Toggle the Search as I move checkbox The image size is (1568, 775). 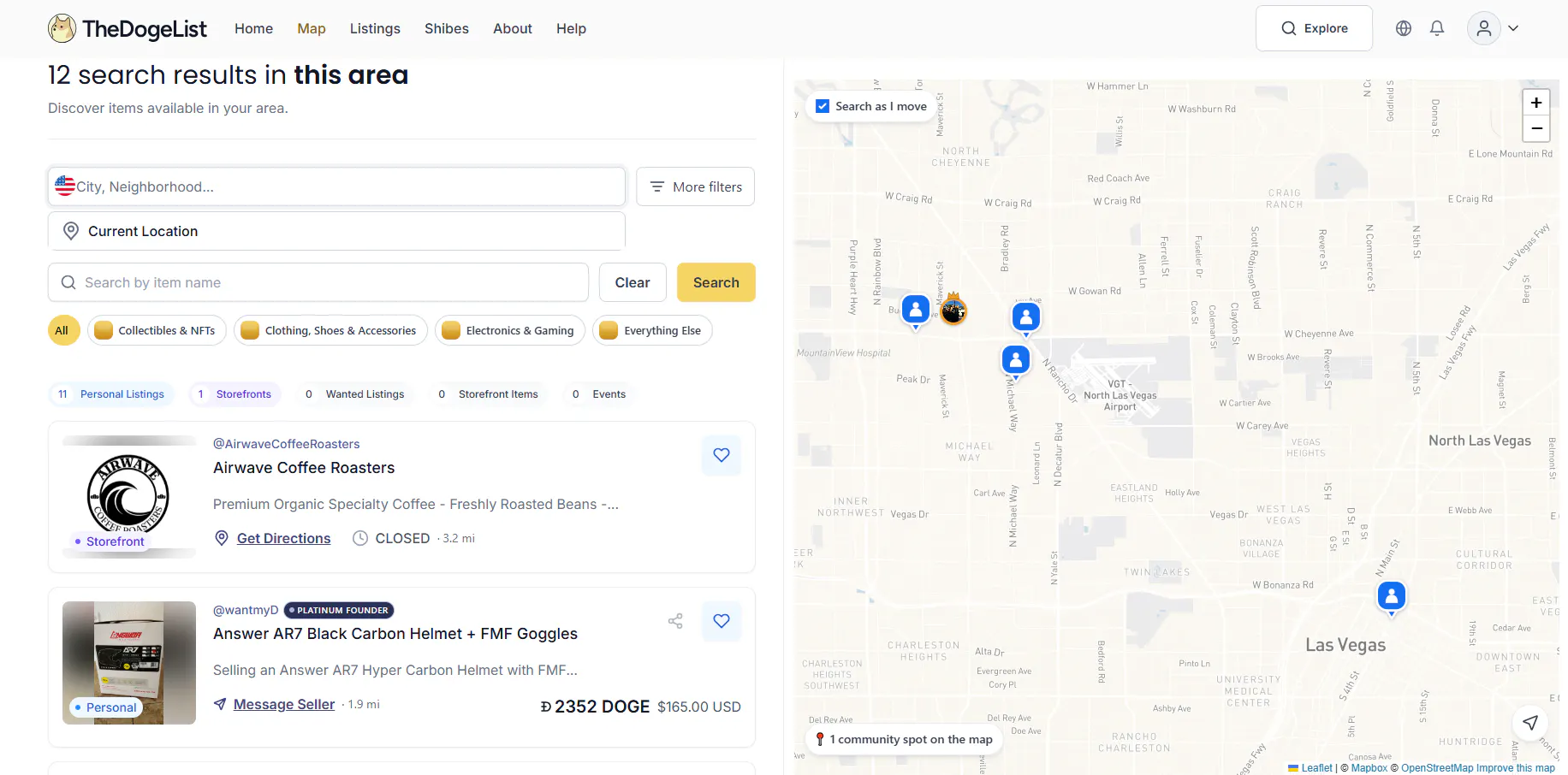click(823, 106)
